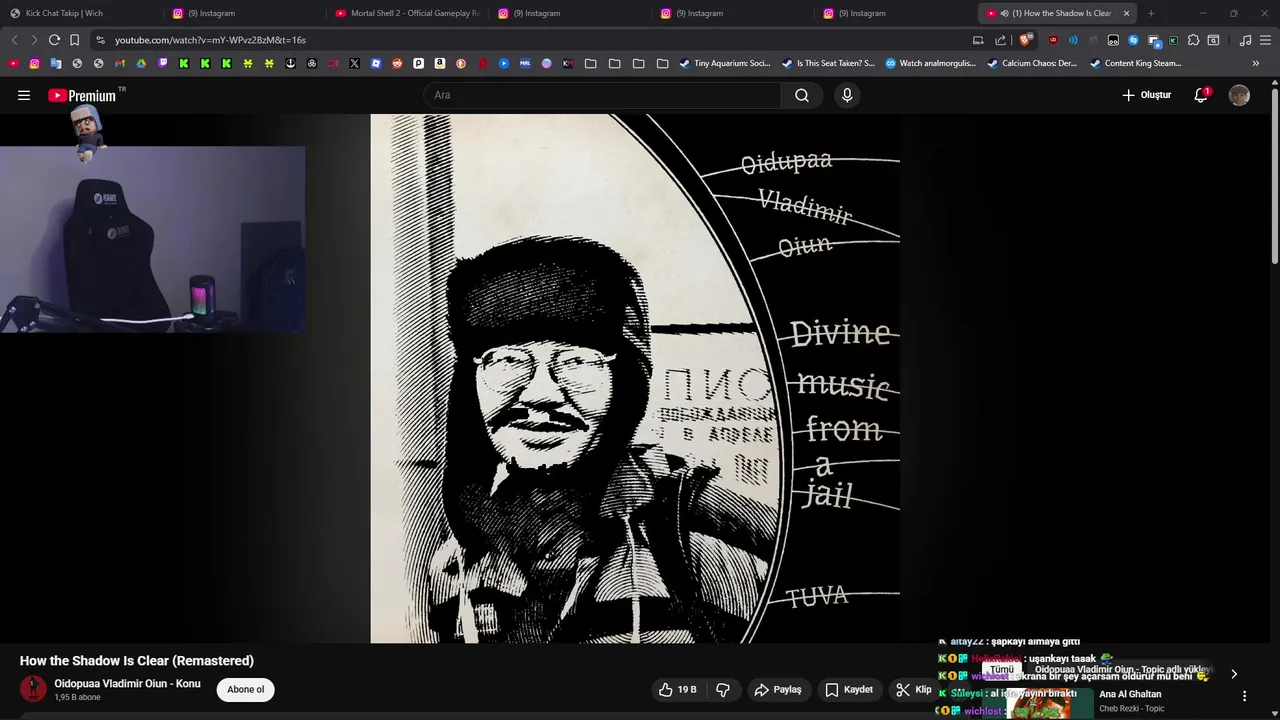The image size is (1280, 720).
Task: Click the browser address bar URL
Action: pos(210,40)
